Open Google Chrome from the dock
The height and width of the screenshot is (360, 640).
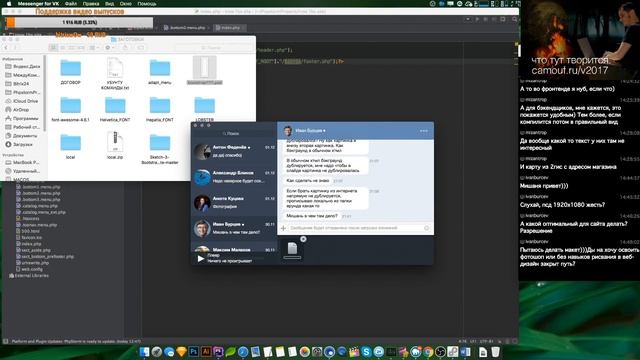pos(428,351)
